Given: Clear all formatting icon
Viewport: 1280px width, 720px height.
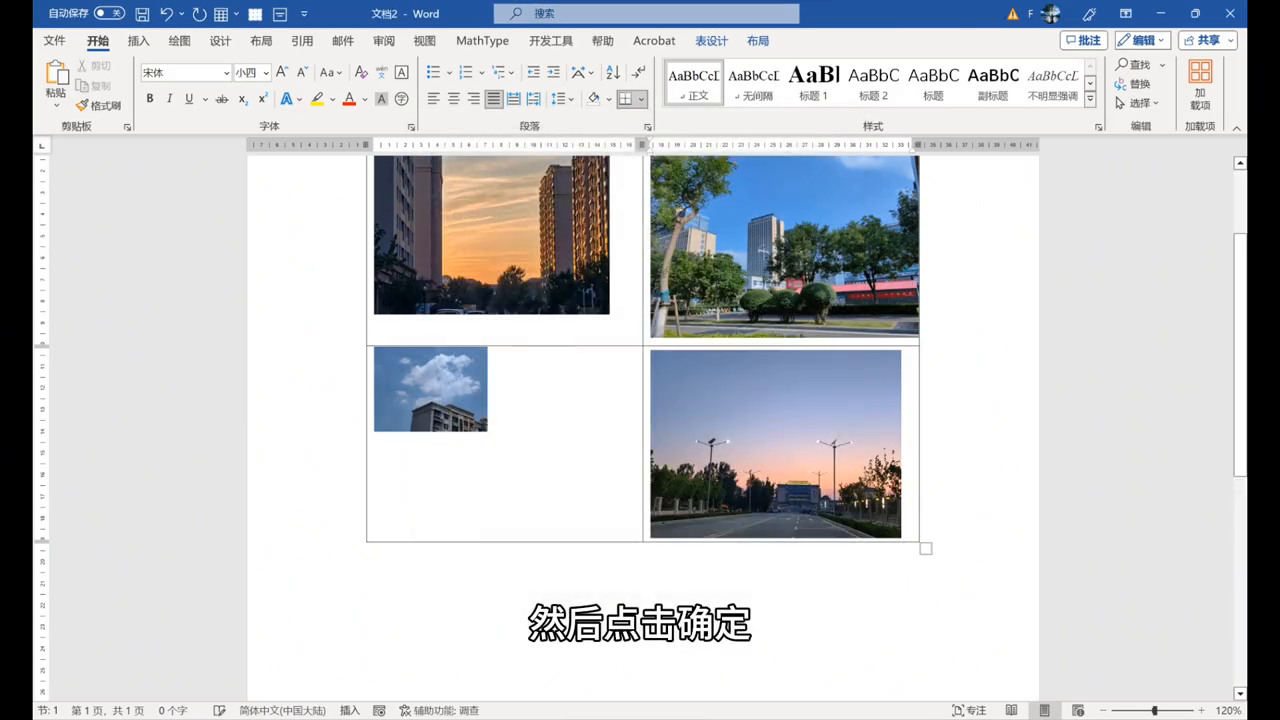Looking at the screenshot, I should coord(361,72).
